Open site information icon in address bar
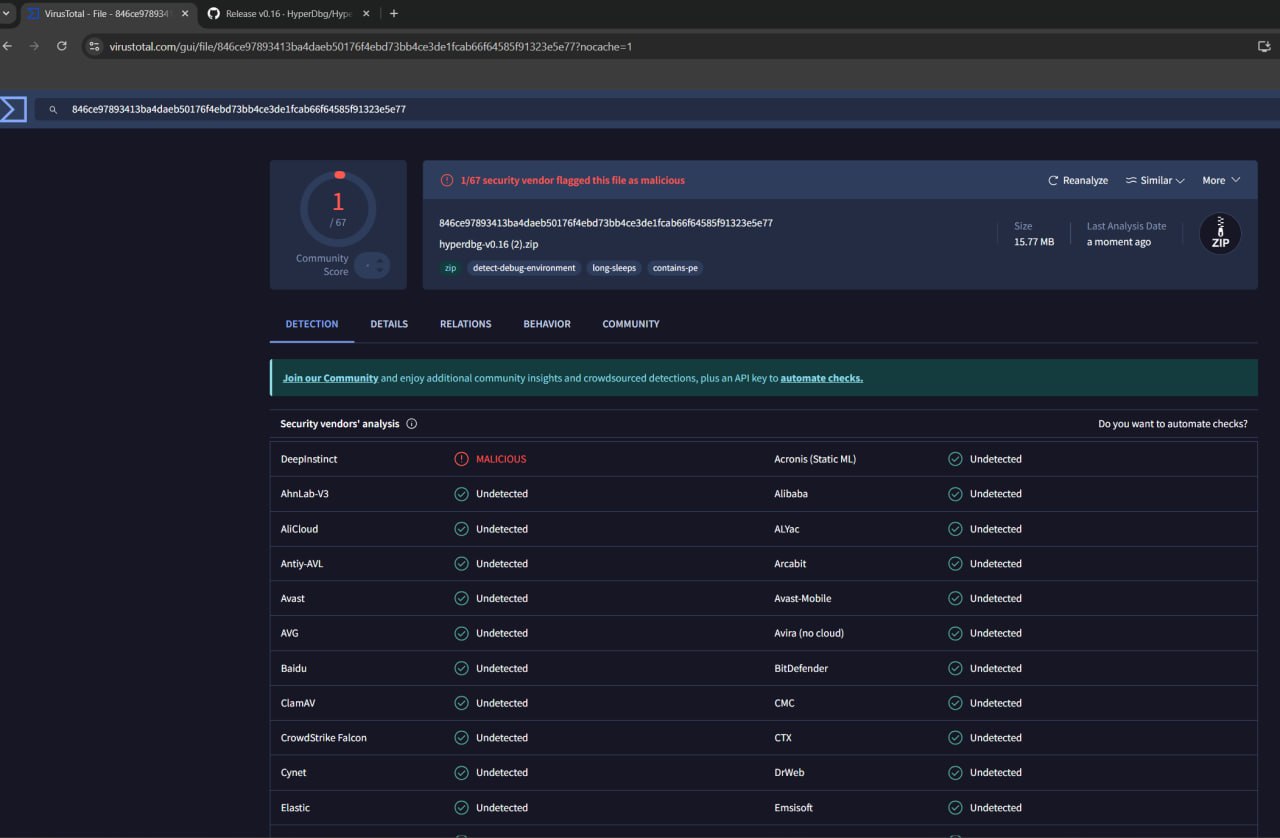The image size is (1280, 838). 94,46
